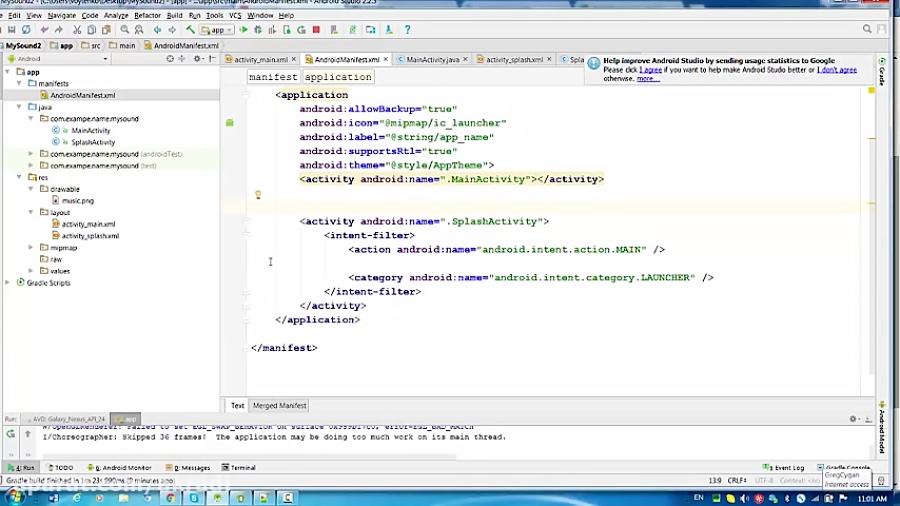Viewport: 900px width, 506px height.
Task: Switch to MainActivity.java editor tab
Action: (432, 60)
